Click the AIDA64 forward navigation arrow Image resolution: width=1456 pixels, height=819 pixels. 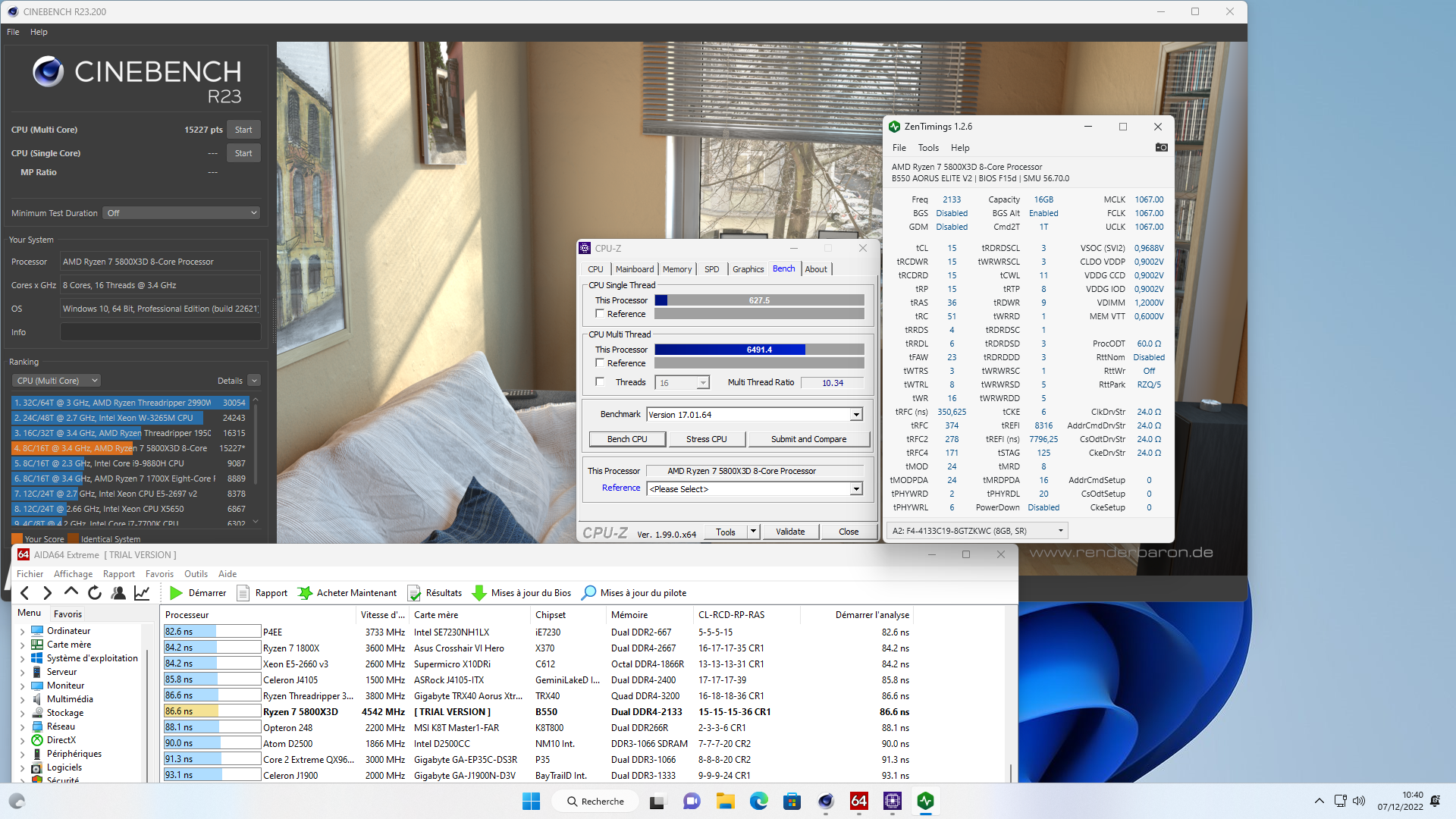pos(48,593)
